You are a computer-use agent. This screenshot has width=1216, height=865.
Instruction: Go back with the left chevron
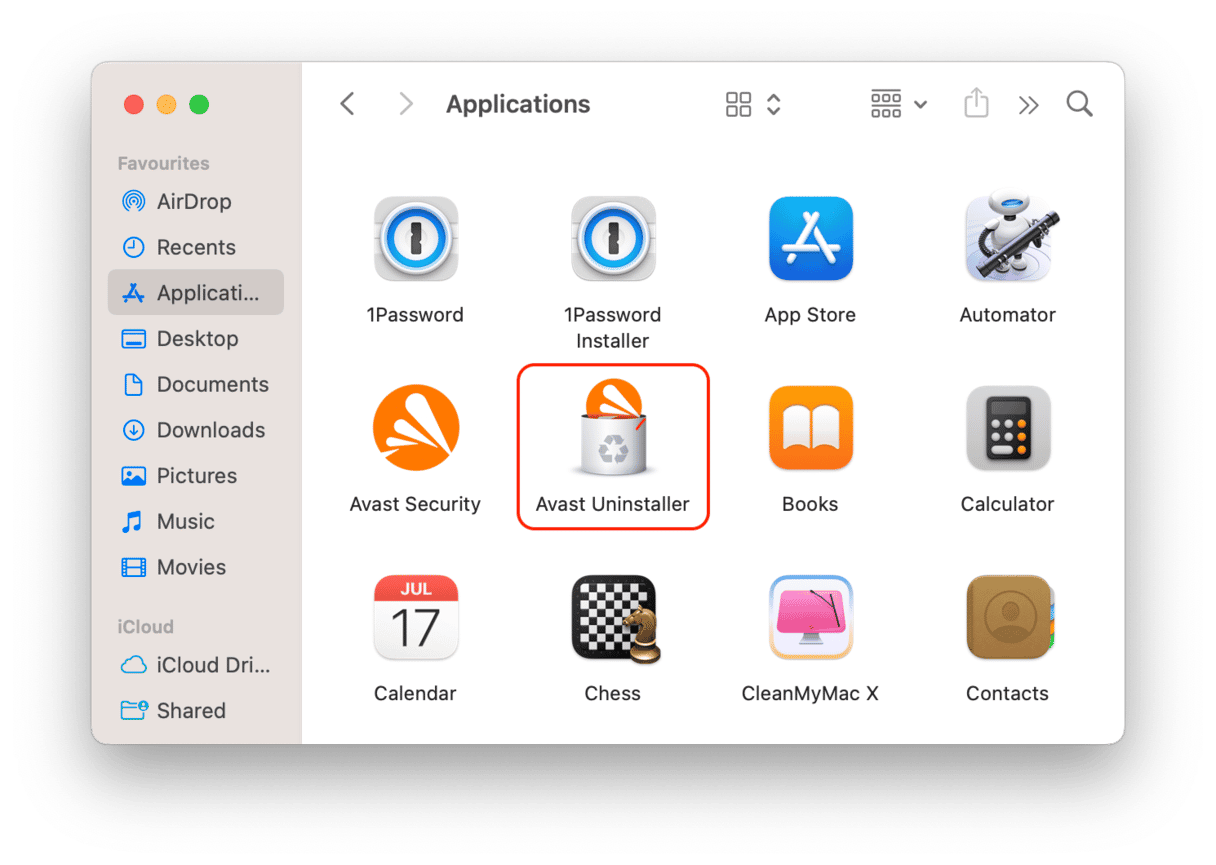347,104
